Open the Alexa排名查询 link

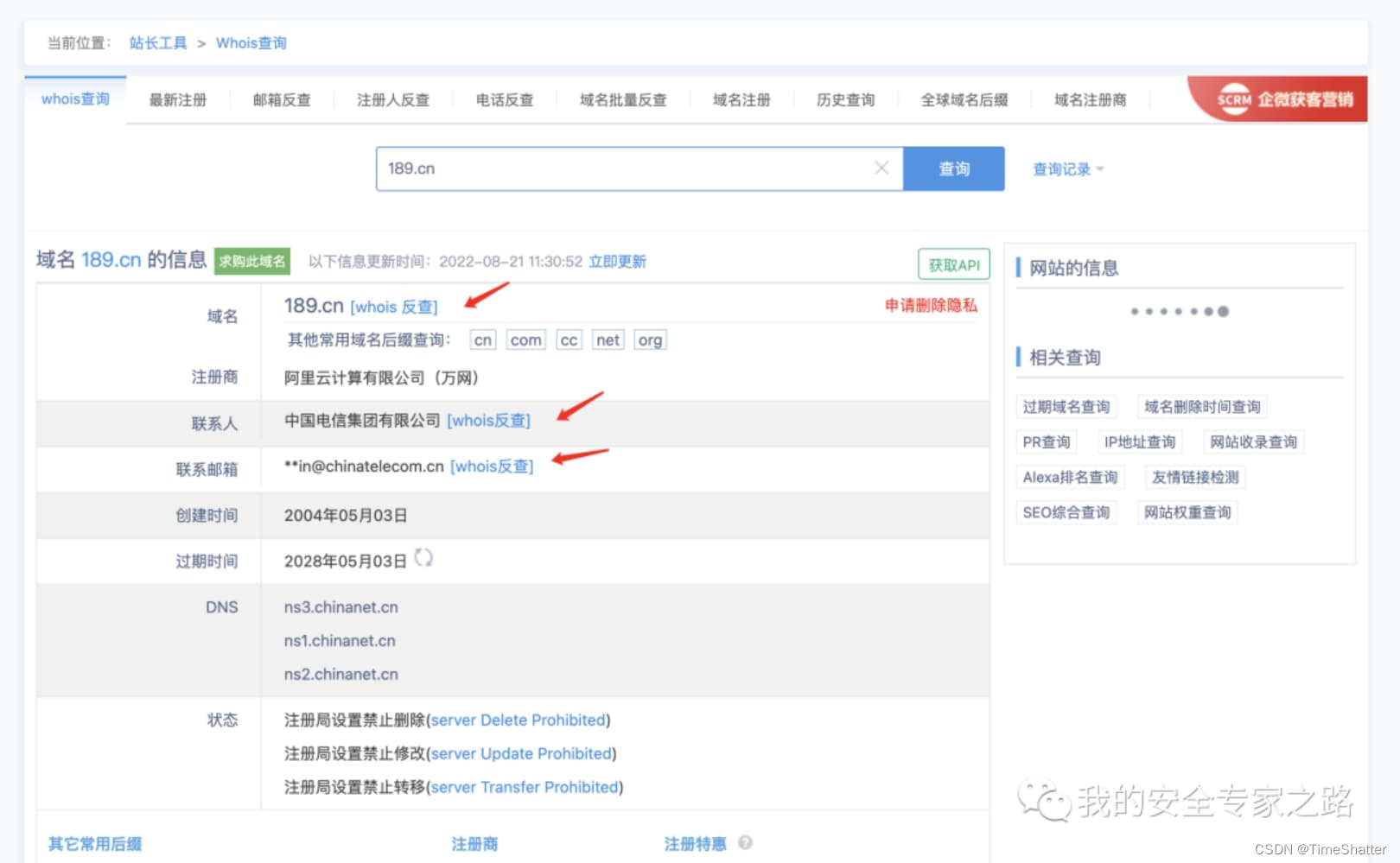(x=1070, y=478)
